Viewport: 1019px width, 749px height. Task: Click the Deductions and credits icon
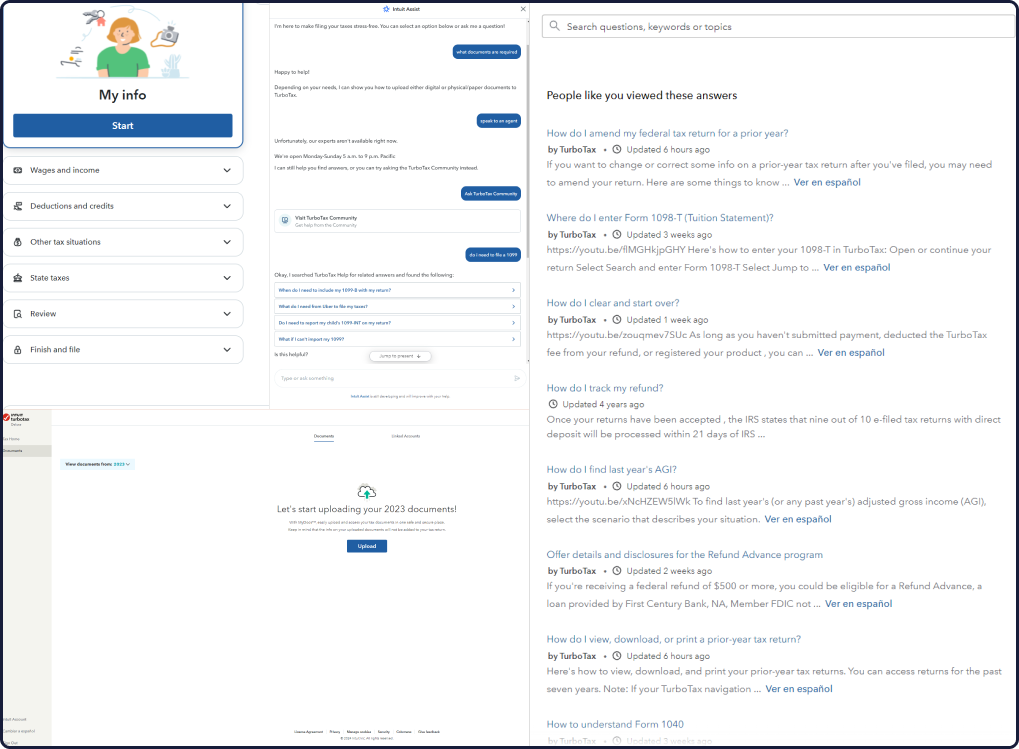tap(18, 206)
